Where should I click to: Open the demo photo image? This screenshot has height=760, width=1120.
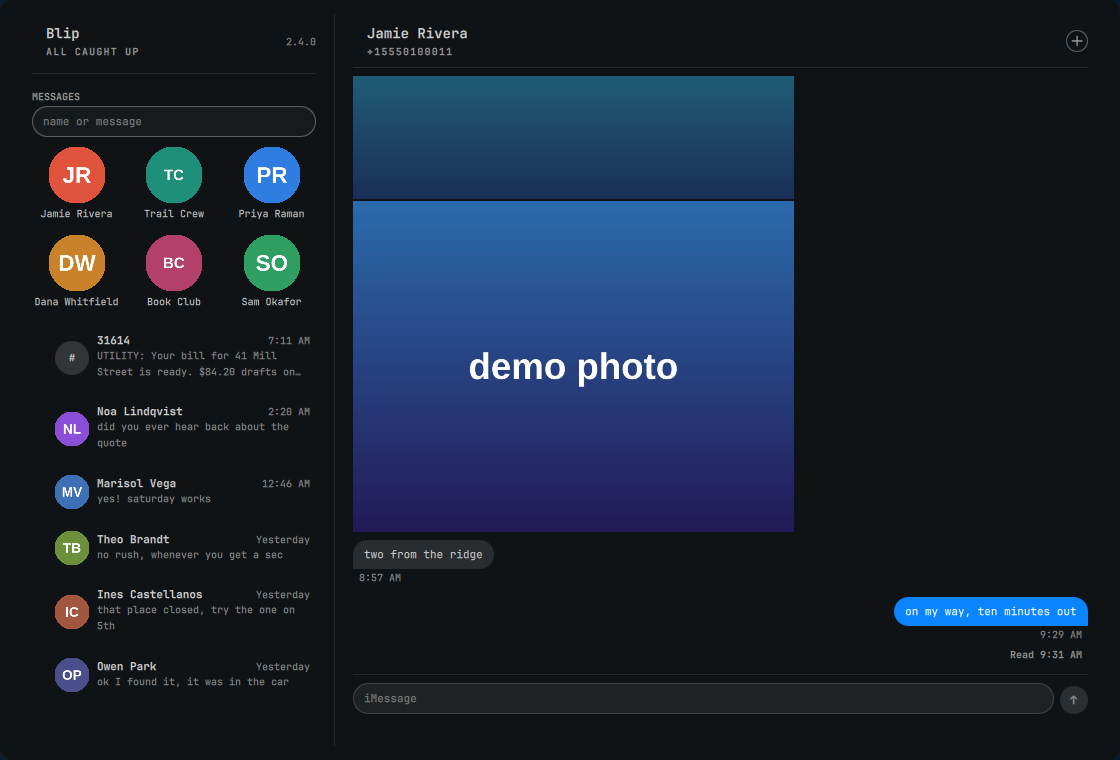[x=573, y=366]
